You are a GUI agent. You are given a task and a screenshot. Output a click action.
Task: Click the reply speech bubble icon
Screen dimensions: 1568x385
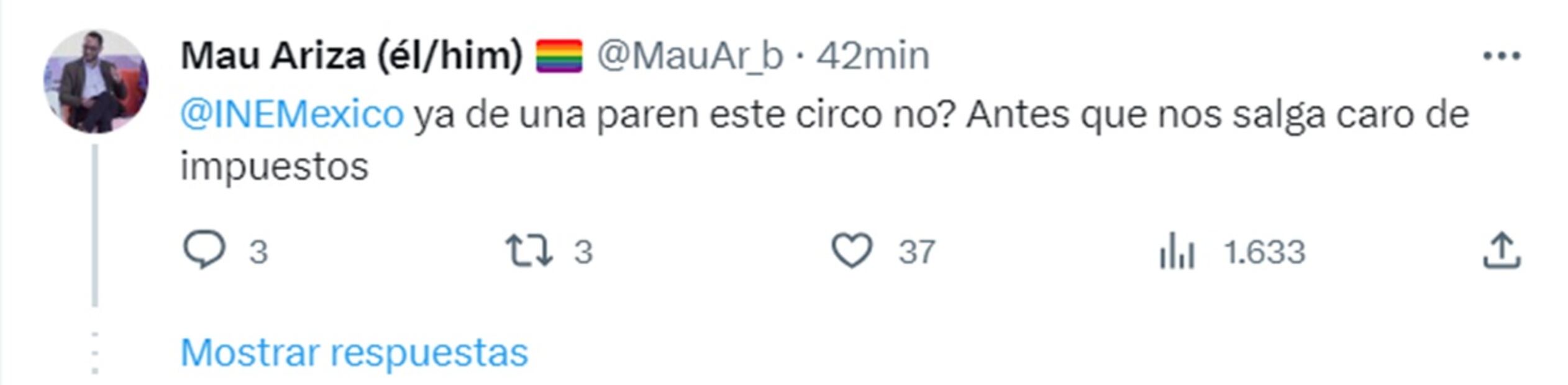[204, 250]
